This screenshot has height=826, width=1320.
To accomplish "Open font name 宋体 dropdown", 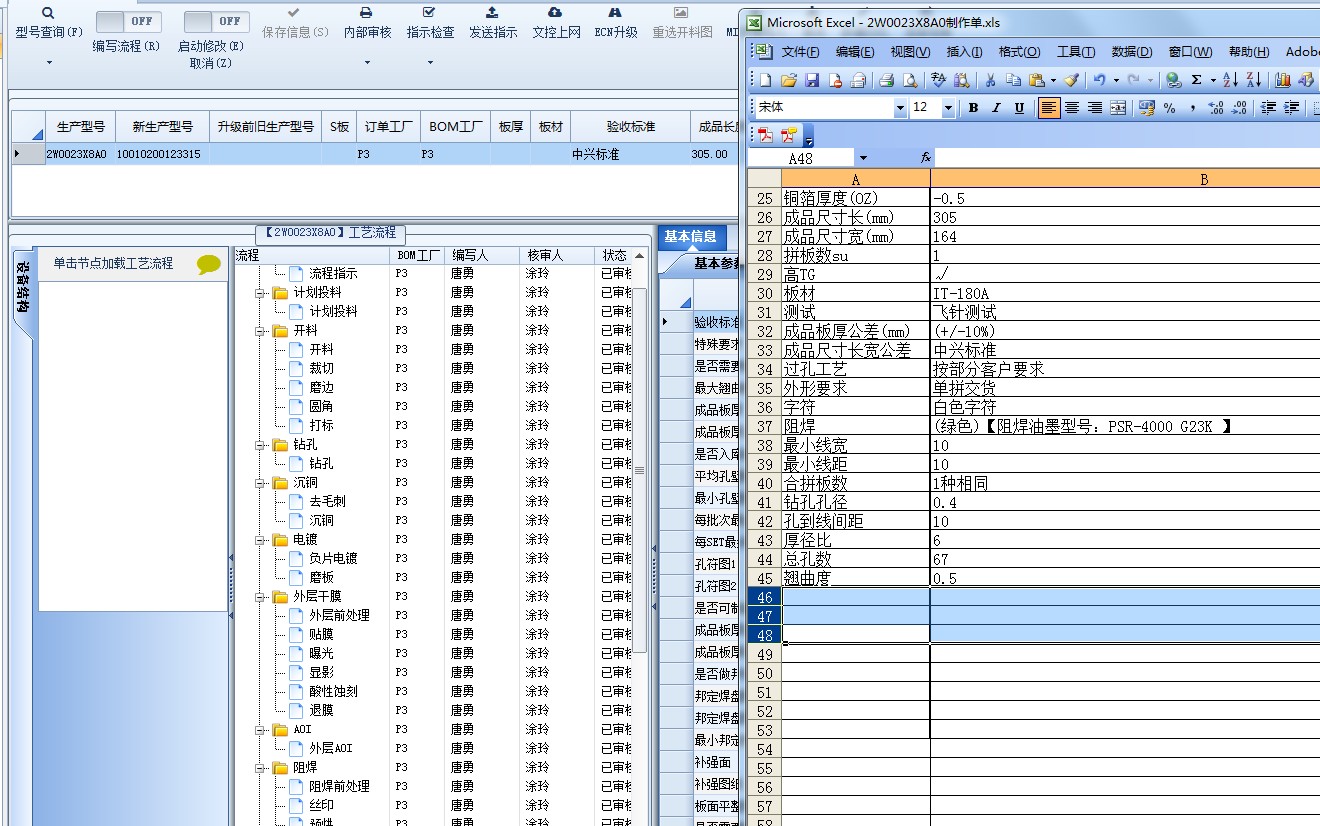I will (x=900, y=108).
